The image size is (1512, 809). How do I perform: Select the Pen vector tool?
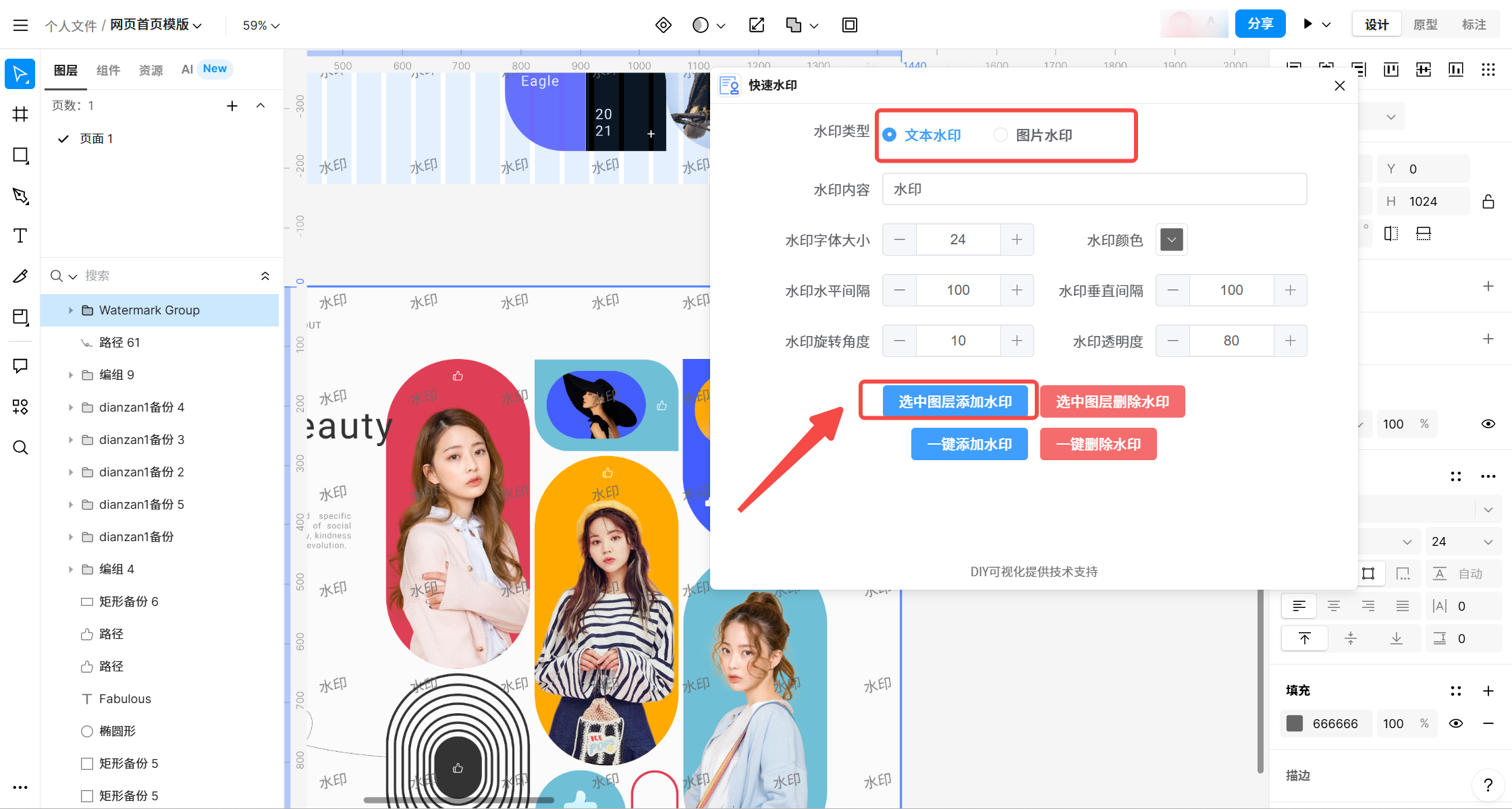coord(20,196)
